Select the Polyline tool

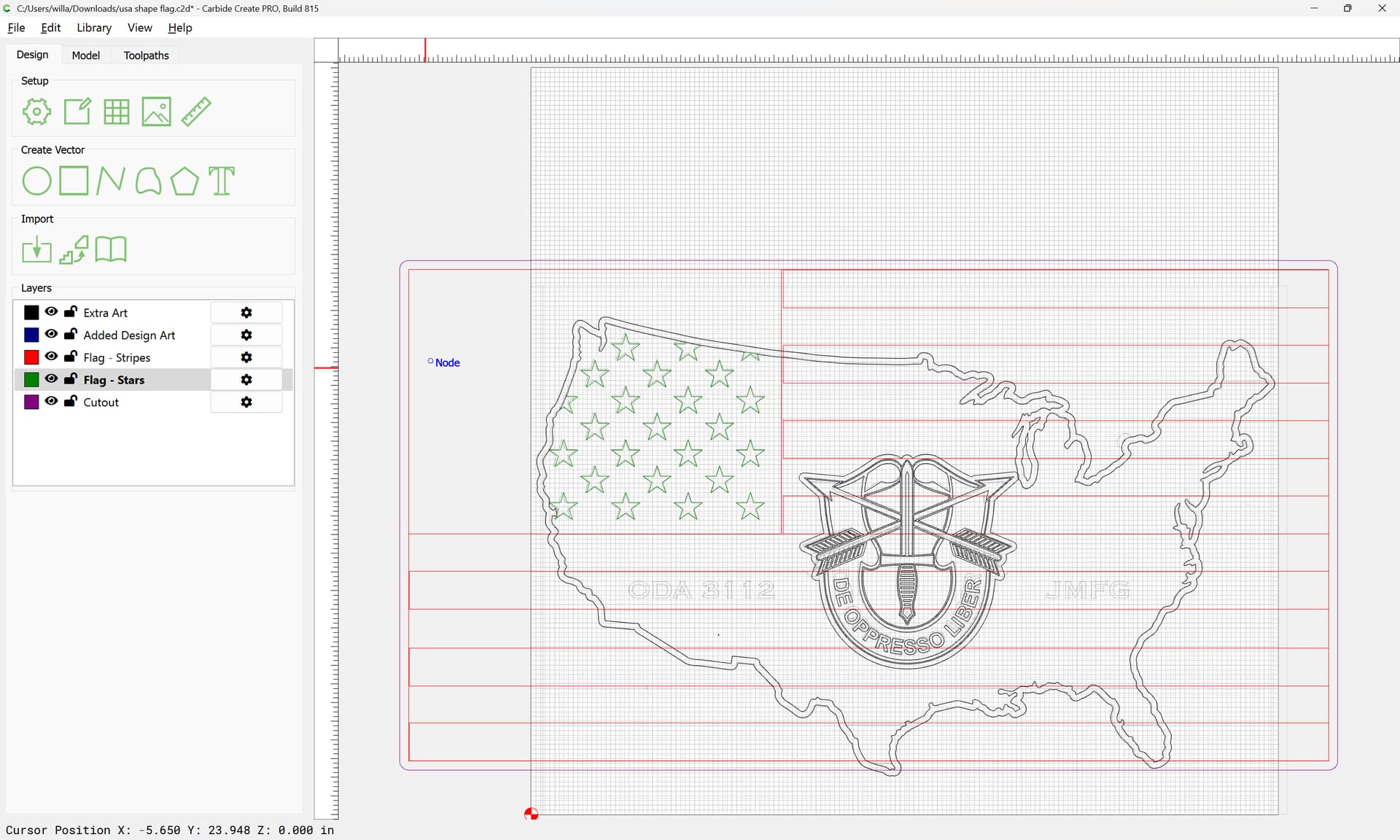[x=111, y=181]
